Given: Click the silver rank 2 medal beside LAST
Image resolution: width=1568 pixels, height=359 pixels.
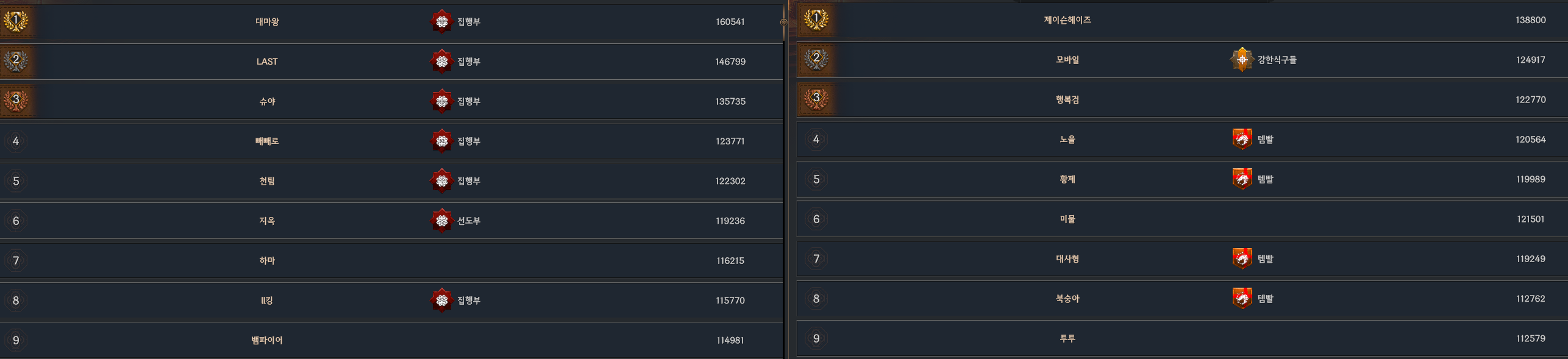Looking at the screenshot, I should click(16, 61).
